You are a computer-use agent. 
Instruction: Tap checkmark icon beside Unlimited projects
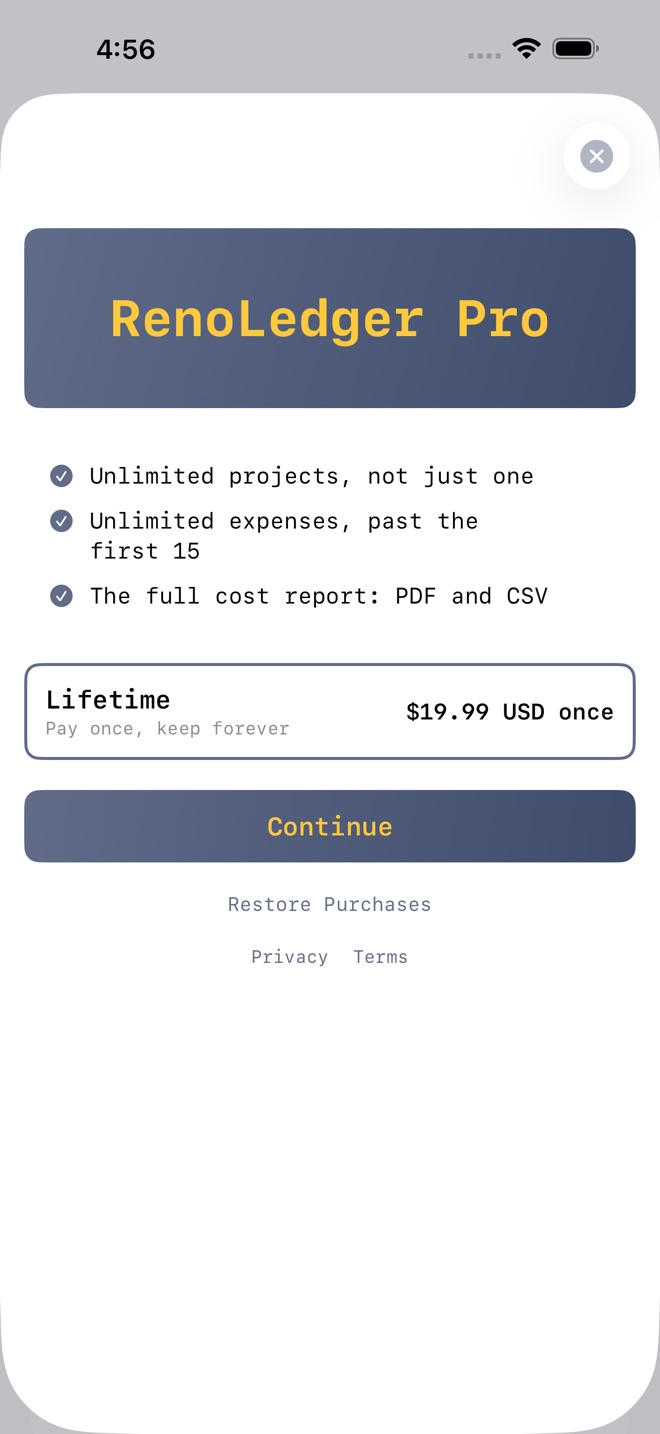tap(61, 476)
